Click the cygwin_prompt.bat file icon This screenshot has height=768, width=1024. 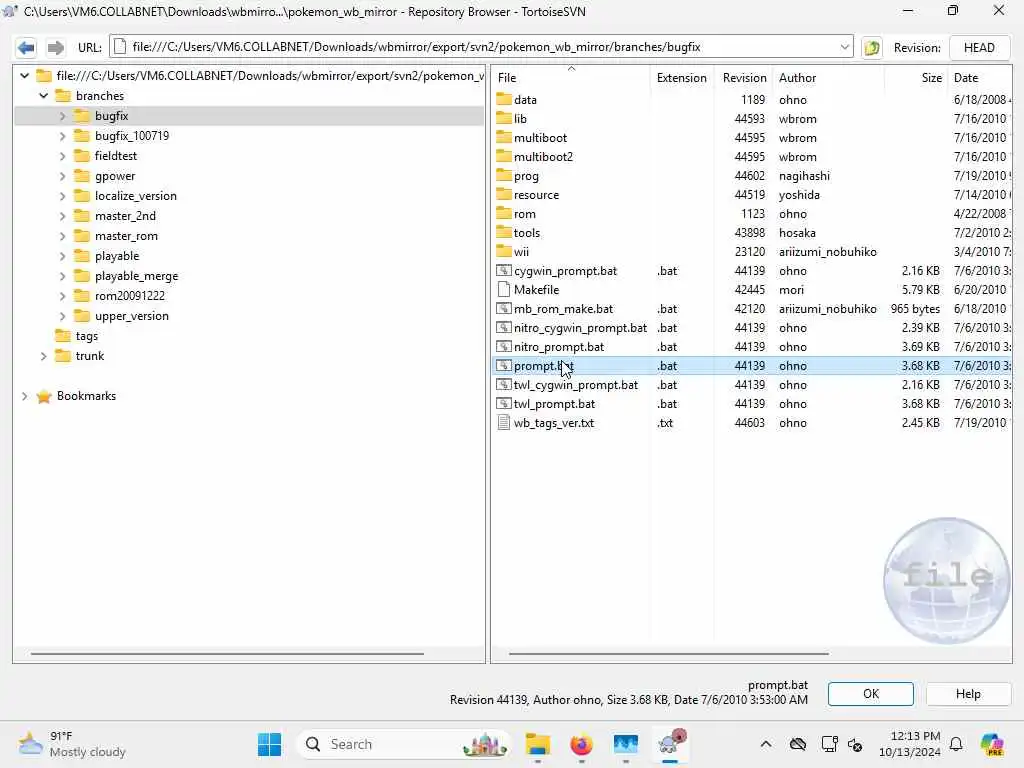point(504,270)
